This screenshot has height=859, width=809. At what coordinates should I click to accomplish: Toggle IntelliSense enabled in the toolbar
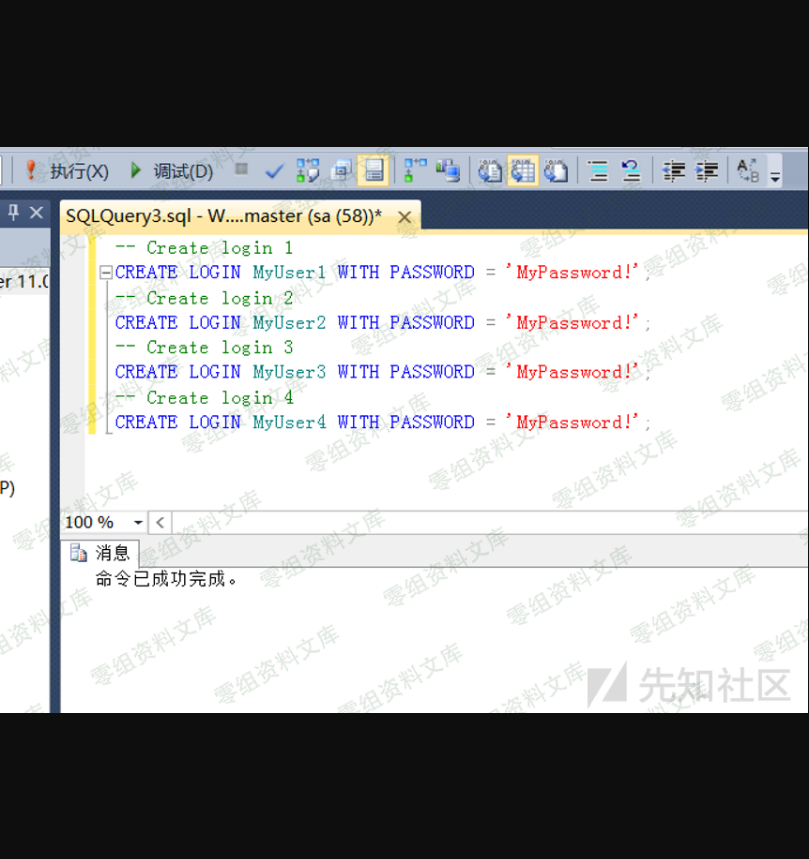373,171
